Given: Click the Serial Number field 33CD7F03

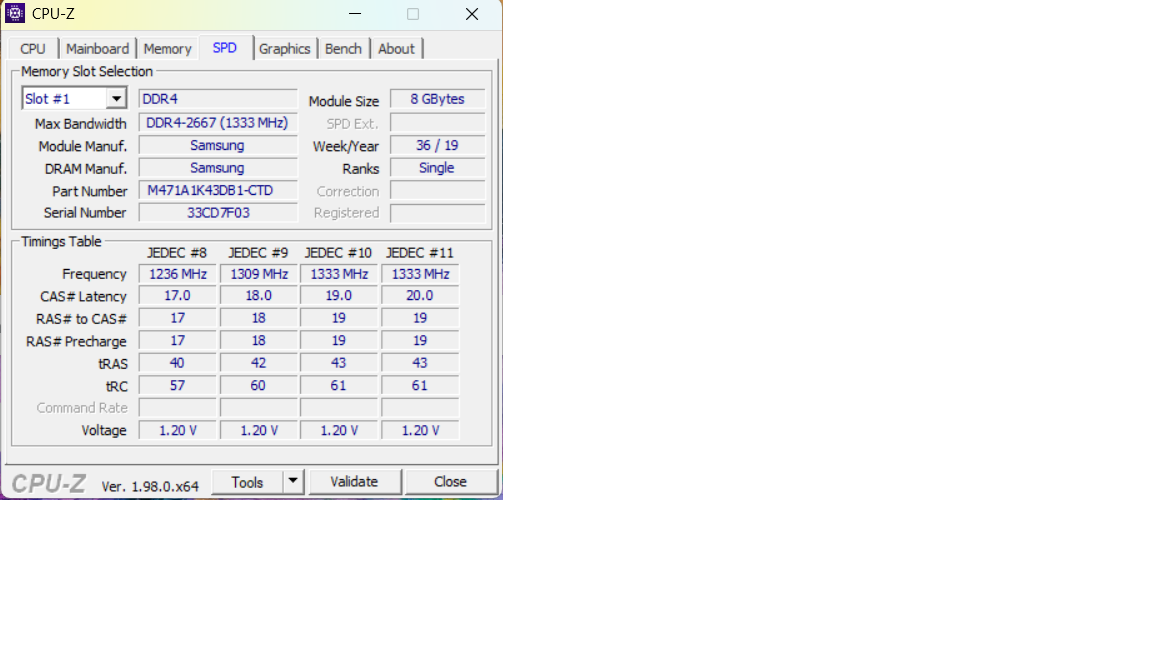Looking at the screenshot, I should click(217, 213).
